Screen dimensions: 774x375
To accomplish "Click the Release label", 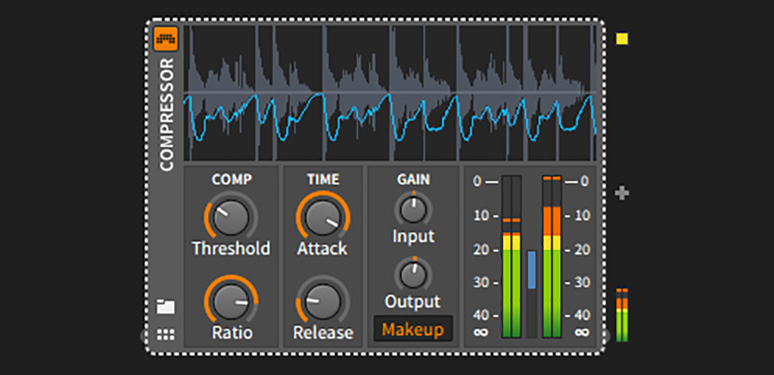I will (323, 333).
